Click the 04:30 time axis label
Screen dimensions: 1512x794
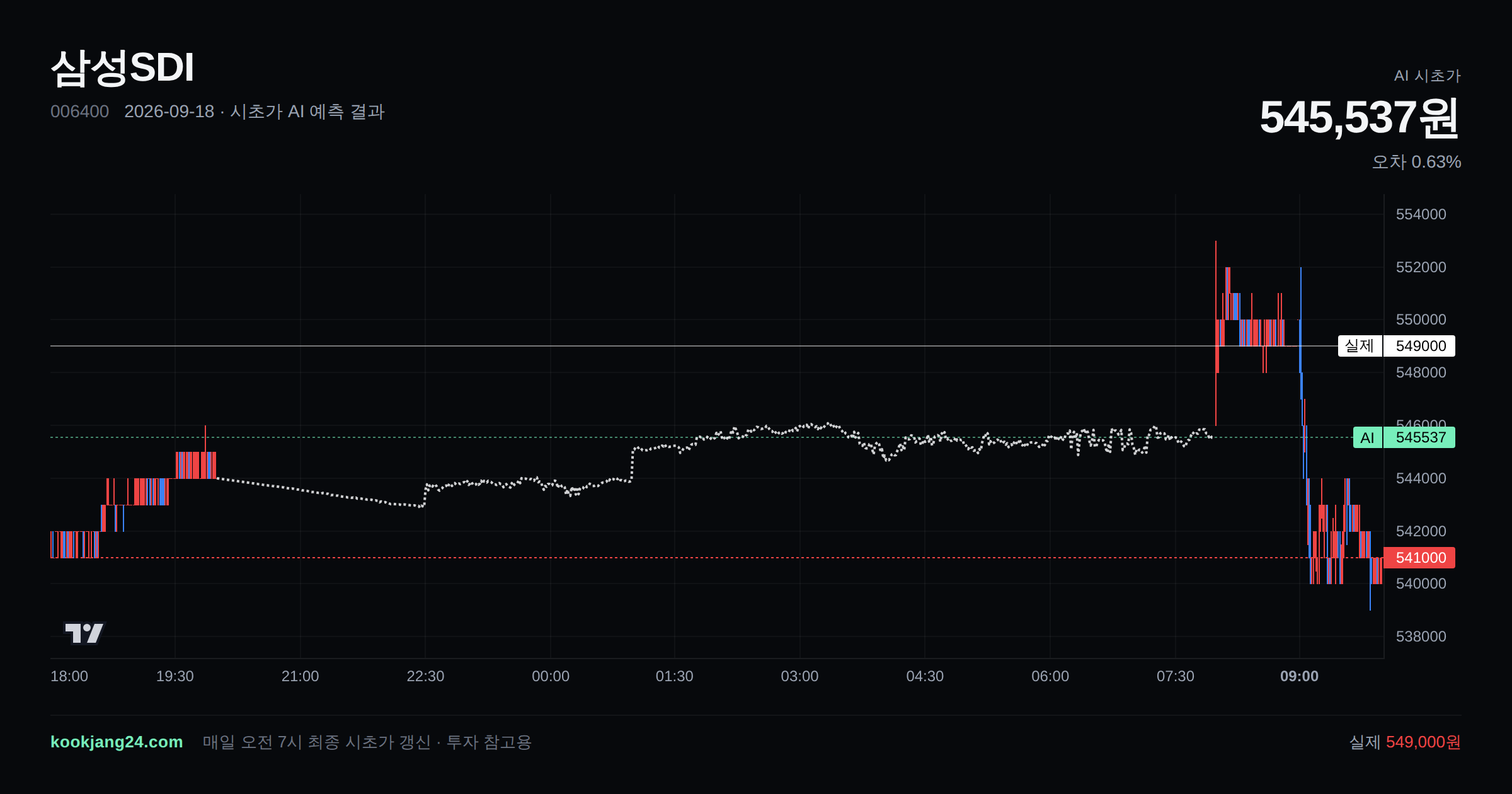point(925,676)
